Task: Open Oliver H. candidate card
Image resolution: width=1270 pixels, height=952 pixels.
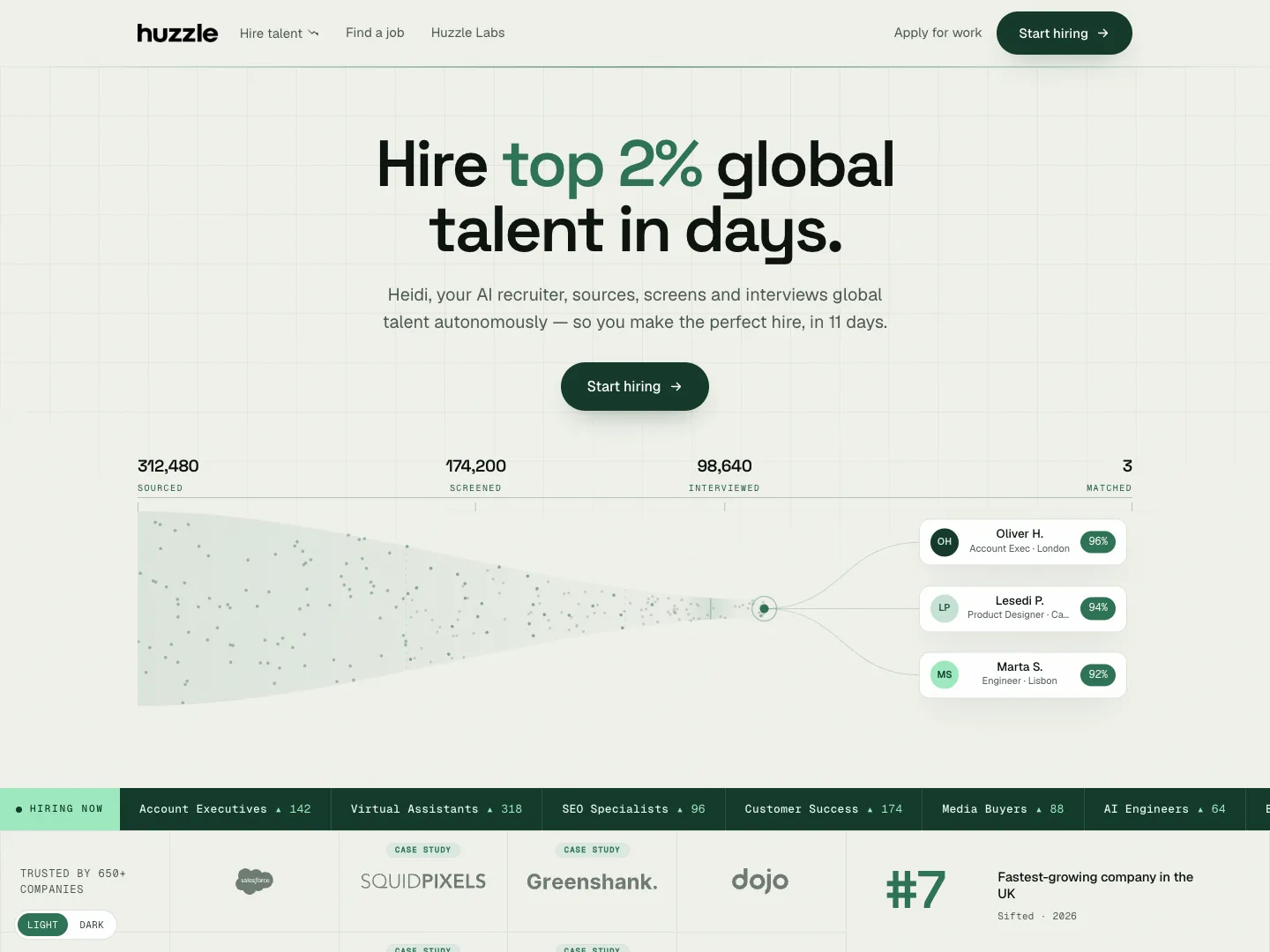Action: [x=1023, y=541]
